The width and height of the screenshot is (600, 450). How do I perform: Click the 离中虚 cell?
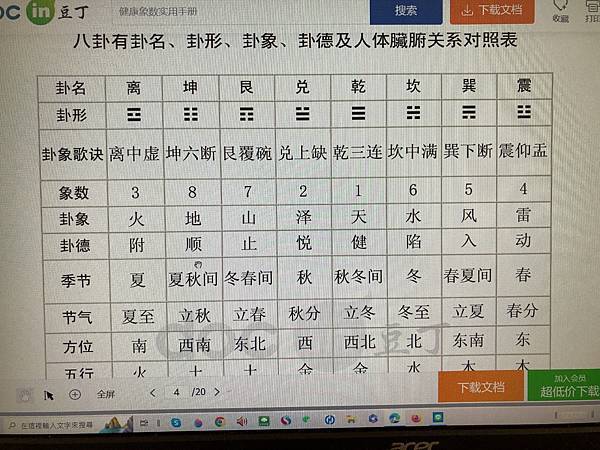click(x=134, y=154)
